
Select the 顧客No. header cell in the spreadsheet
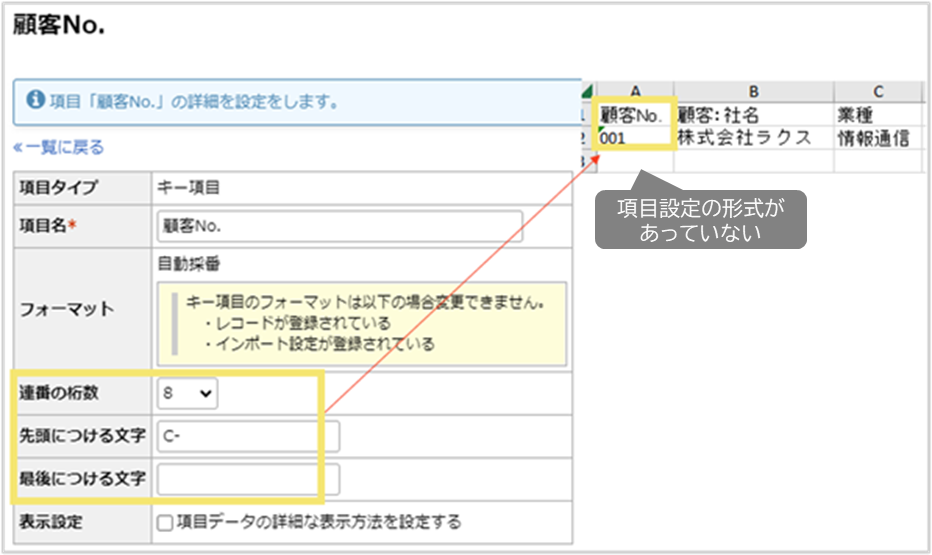(x=634, y=115)
